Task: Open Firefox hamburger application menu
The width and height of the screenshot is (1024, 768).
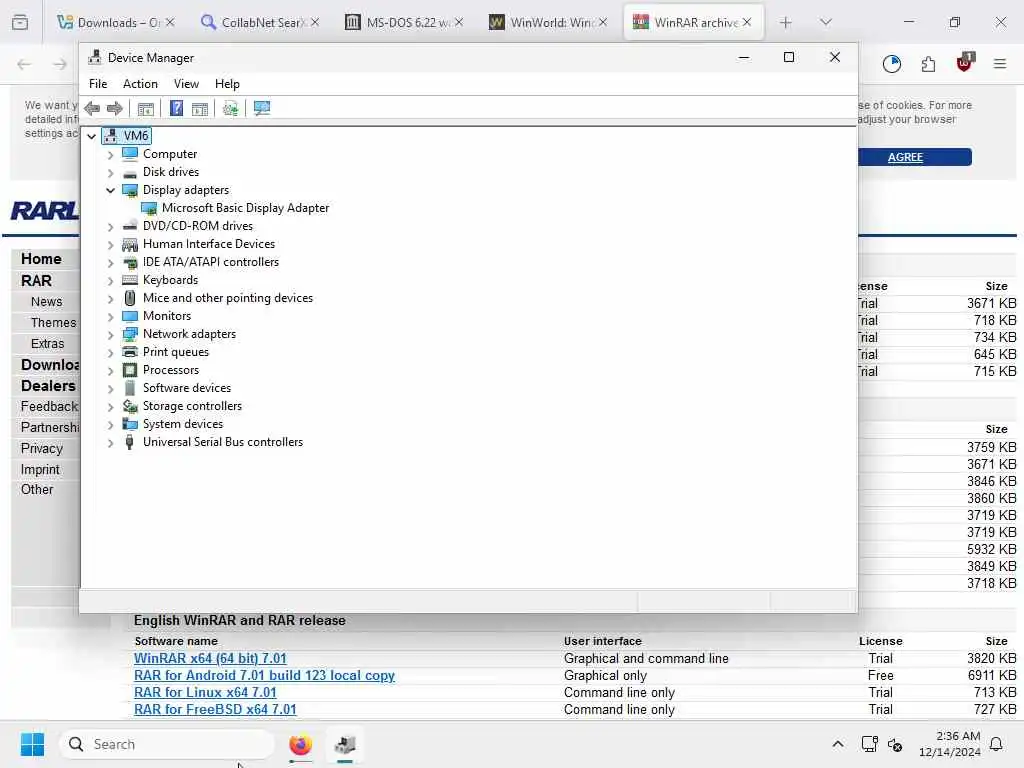Action: pos(1000,64)
